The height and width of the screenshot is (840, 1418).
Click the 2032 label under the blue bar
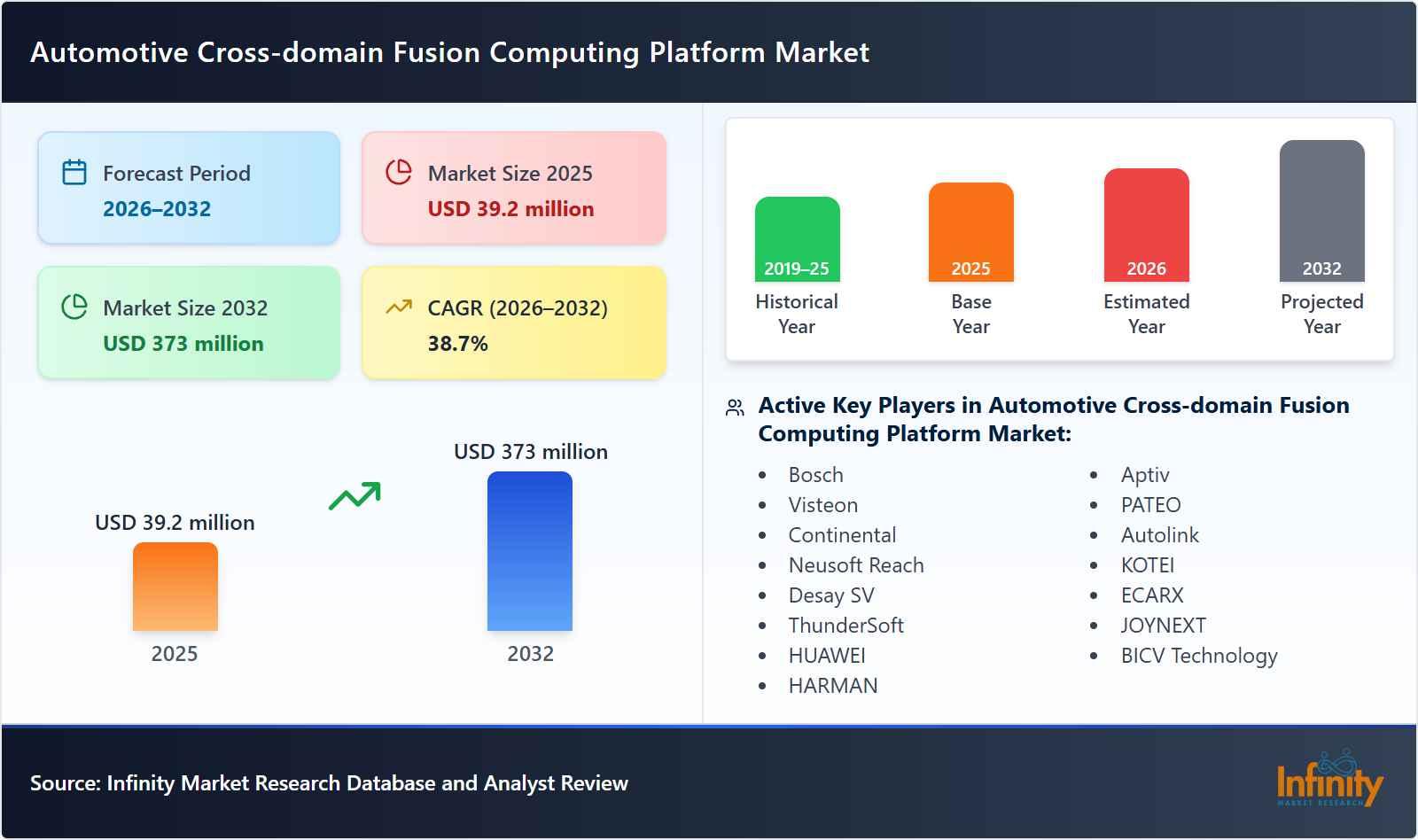click(x=530, y=654)
